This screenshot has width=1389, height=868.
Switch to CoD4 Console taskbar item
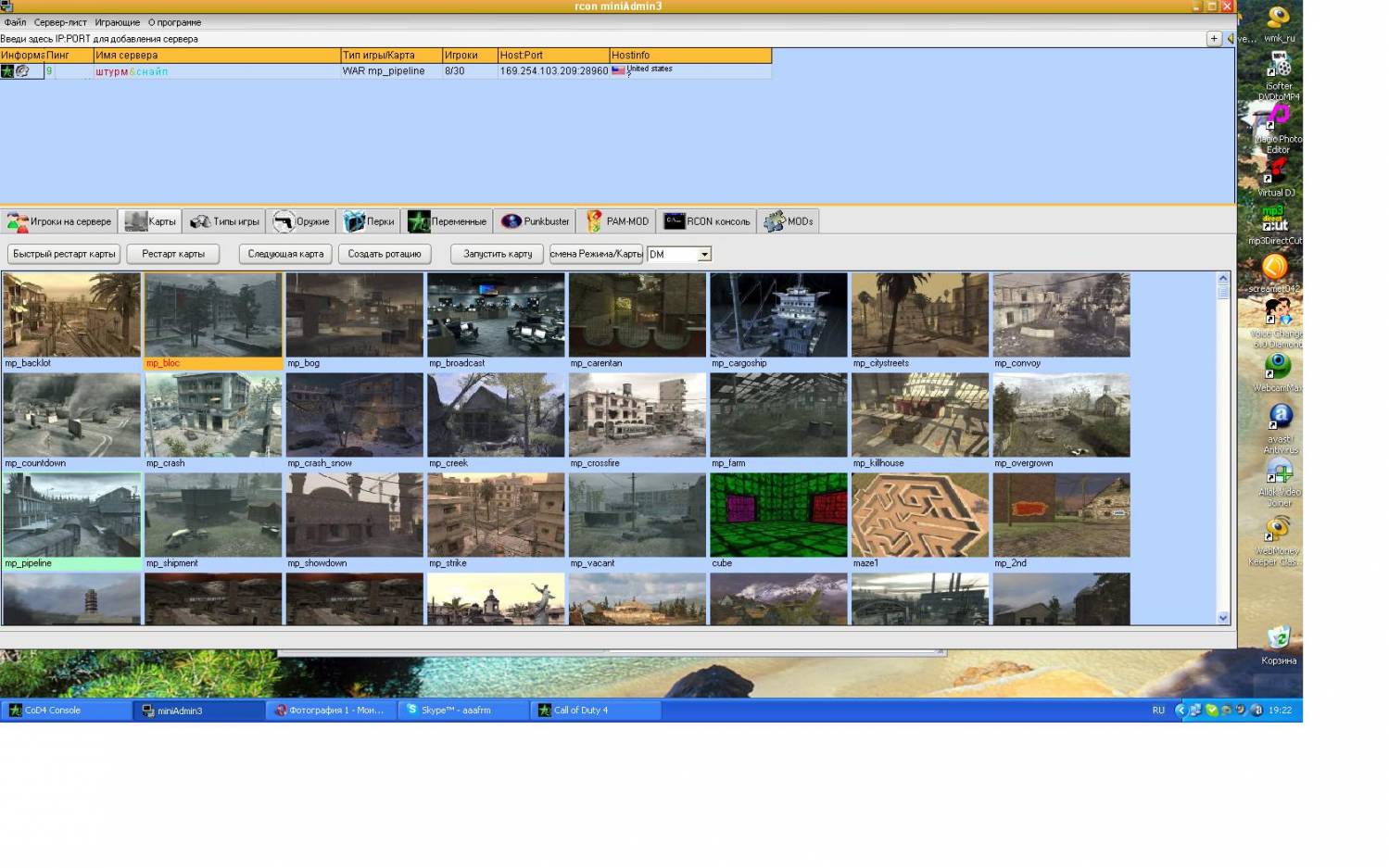67,711
